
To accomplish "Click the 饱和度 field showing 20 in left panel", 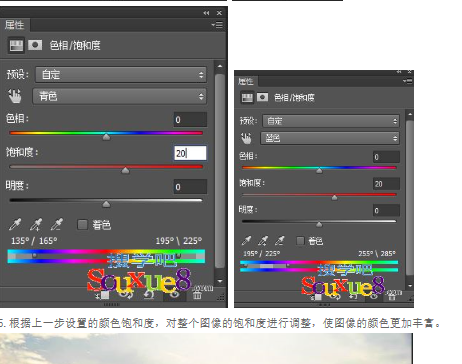I will pos(190,153).
